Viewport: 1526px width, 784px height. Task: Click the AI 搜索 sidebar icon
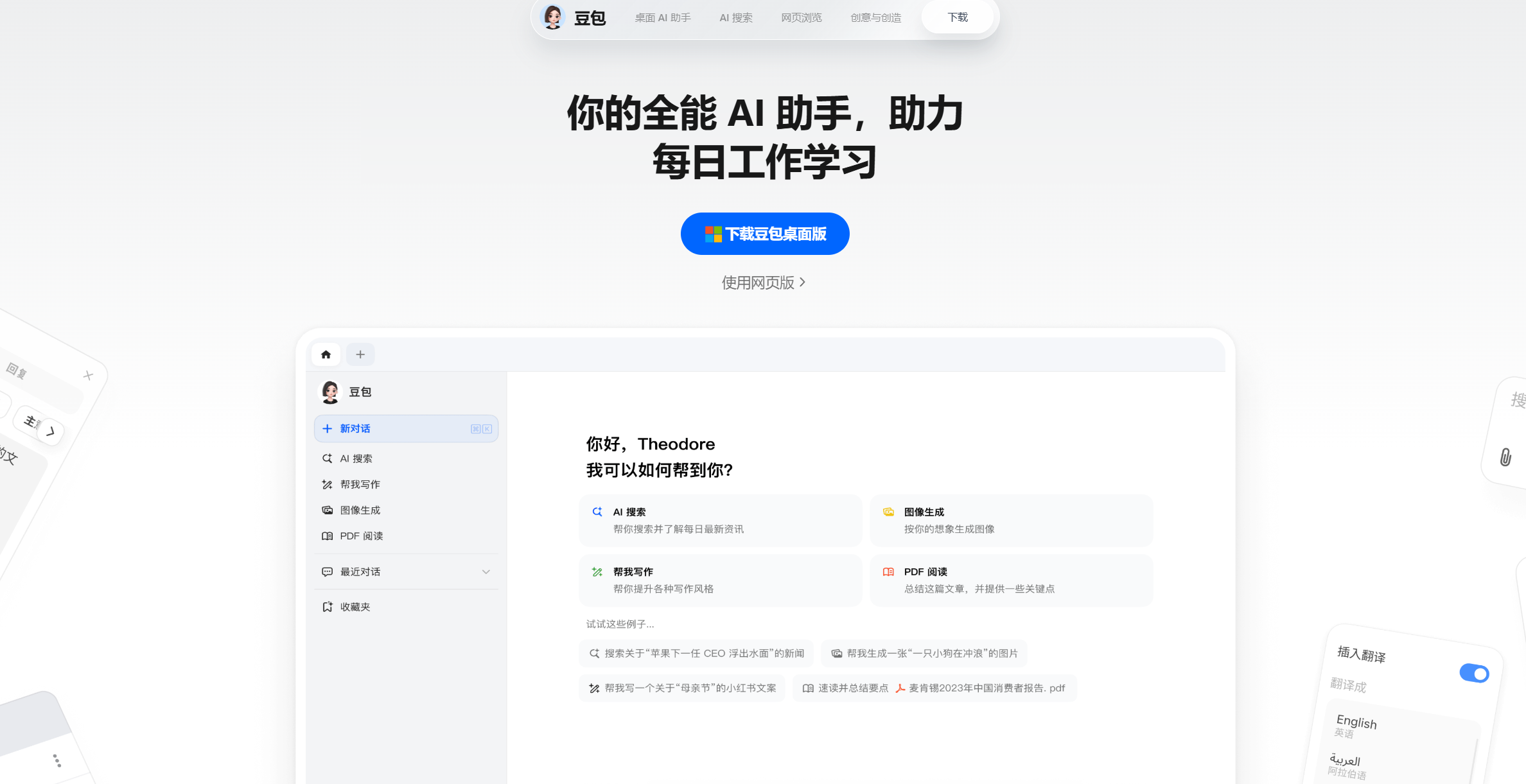coord(327,458)
